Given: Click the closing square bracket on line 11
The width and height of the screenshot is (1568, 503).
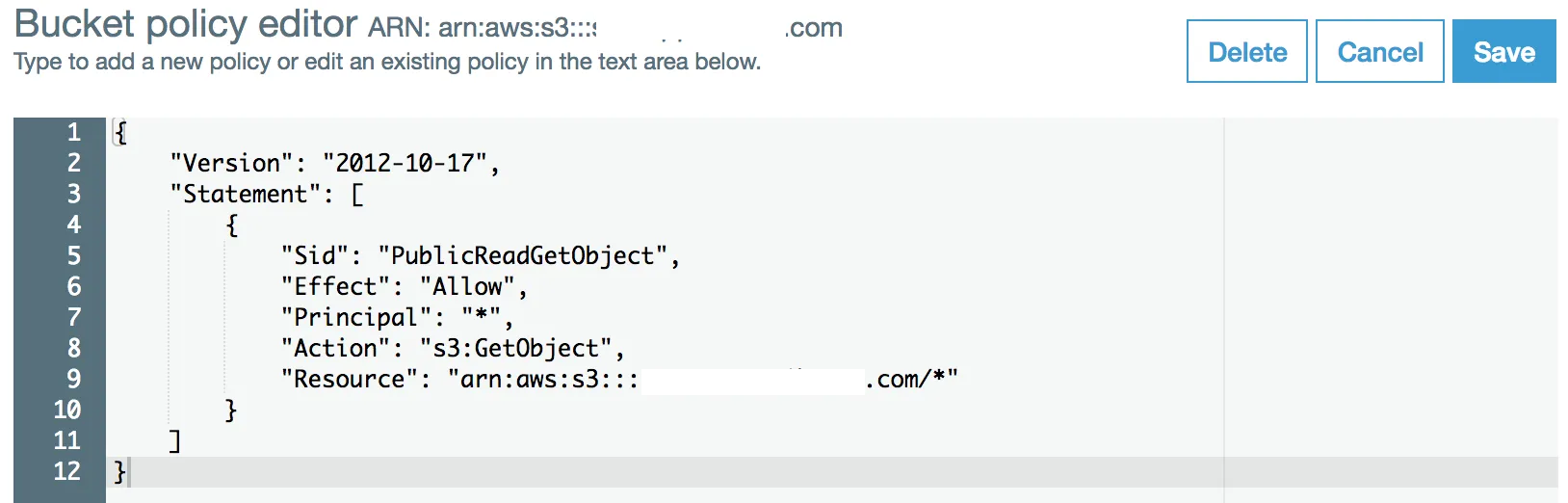Looking at the screenshot, I should pyautogui.click(x=174, y=440).
